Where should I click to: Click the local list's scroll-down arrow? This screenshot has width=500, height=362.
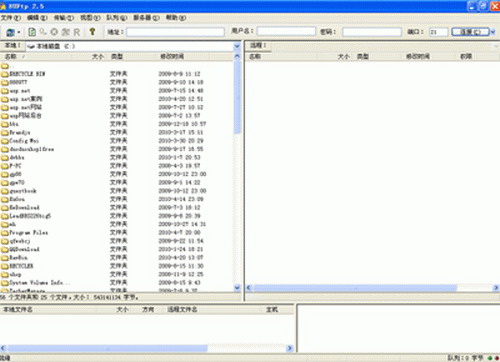[237, 288]
